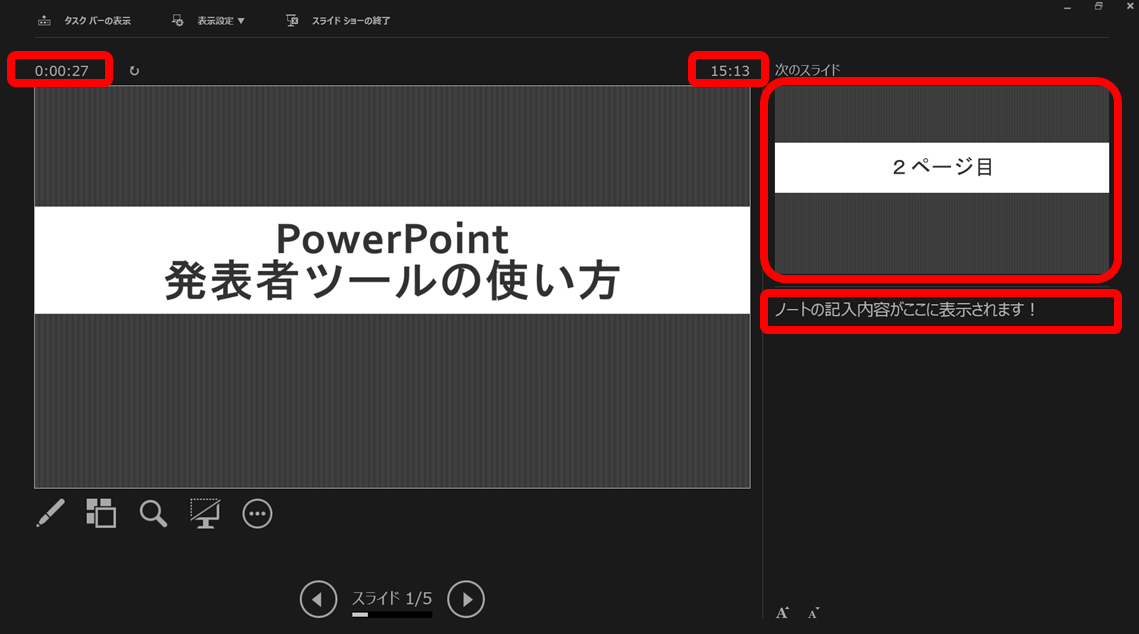Image resolution: width=1139 pixels, height=634 pixels.
Task: Select the magnifier to zoom into slide
Action: tap(153, 513)
